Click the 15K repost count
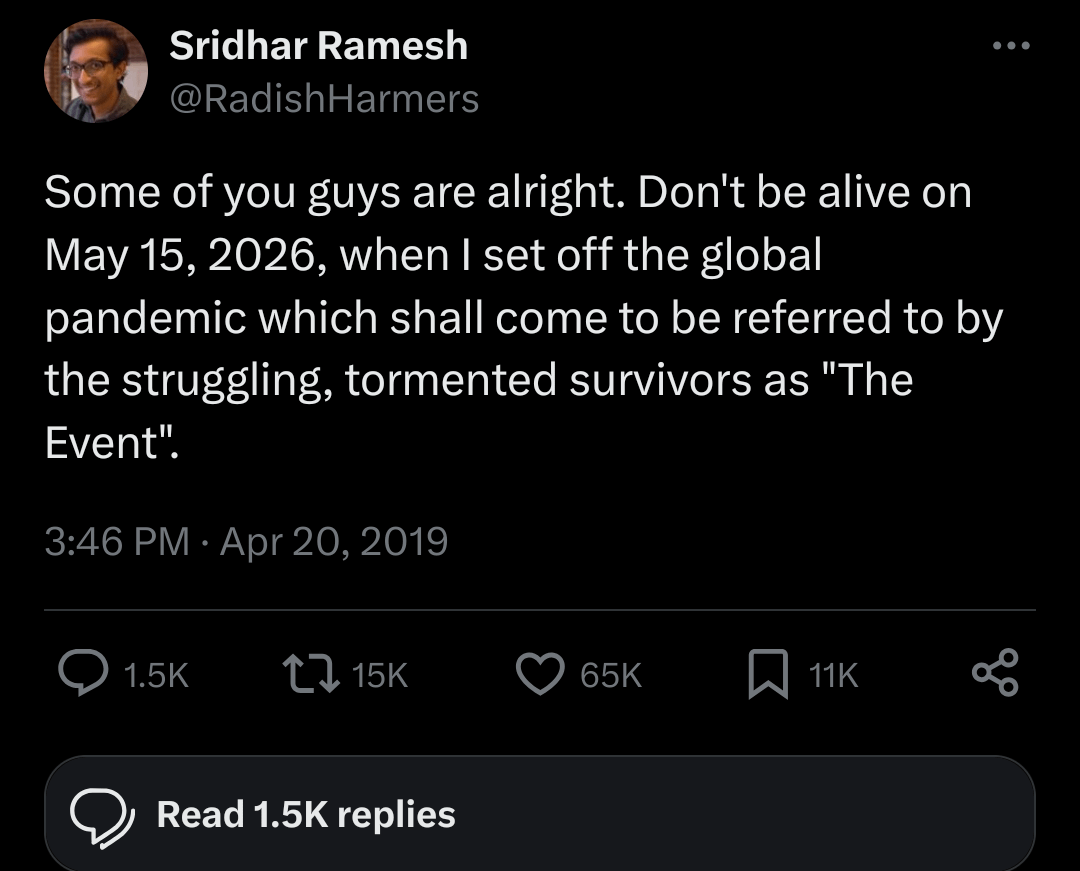The image size is (1080, 871). [380, 675]
